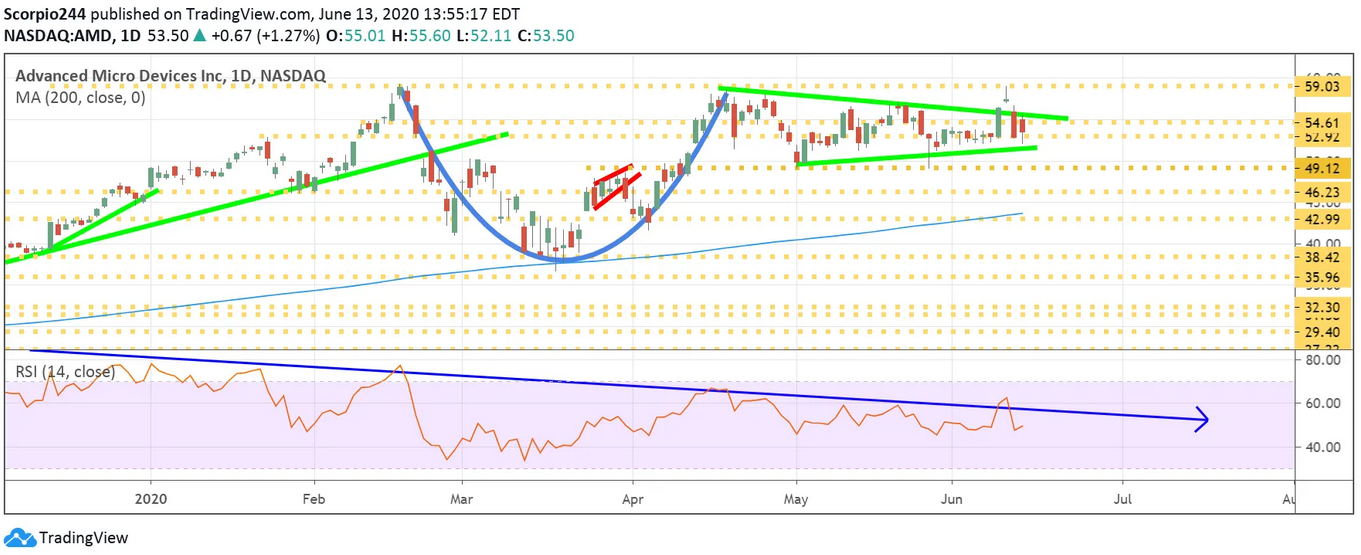The image size is (1361, 555).
Task: Click the 35.96 price level label
Action: pyautogui.click(x=1321, y=278)
